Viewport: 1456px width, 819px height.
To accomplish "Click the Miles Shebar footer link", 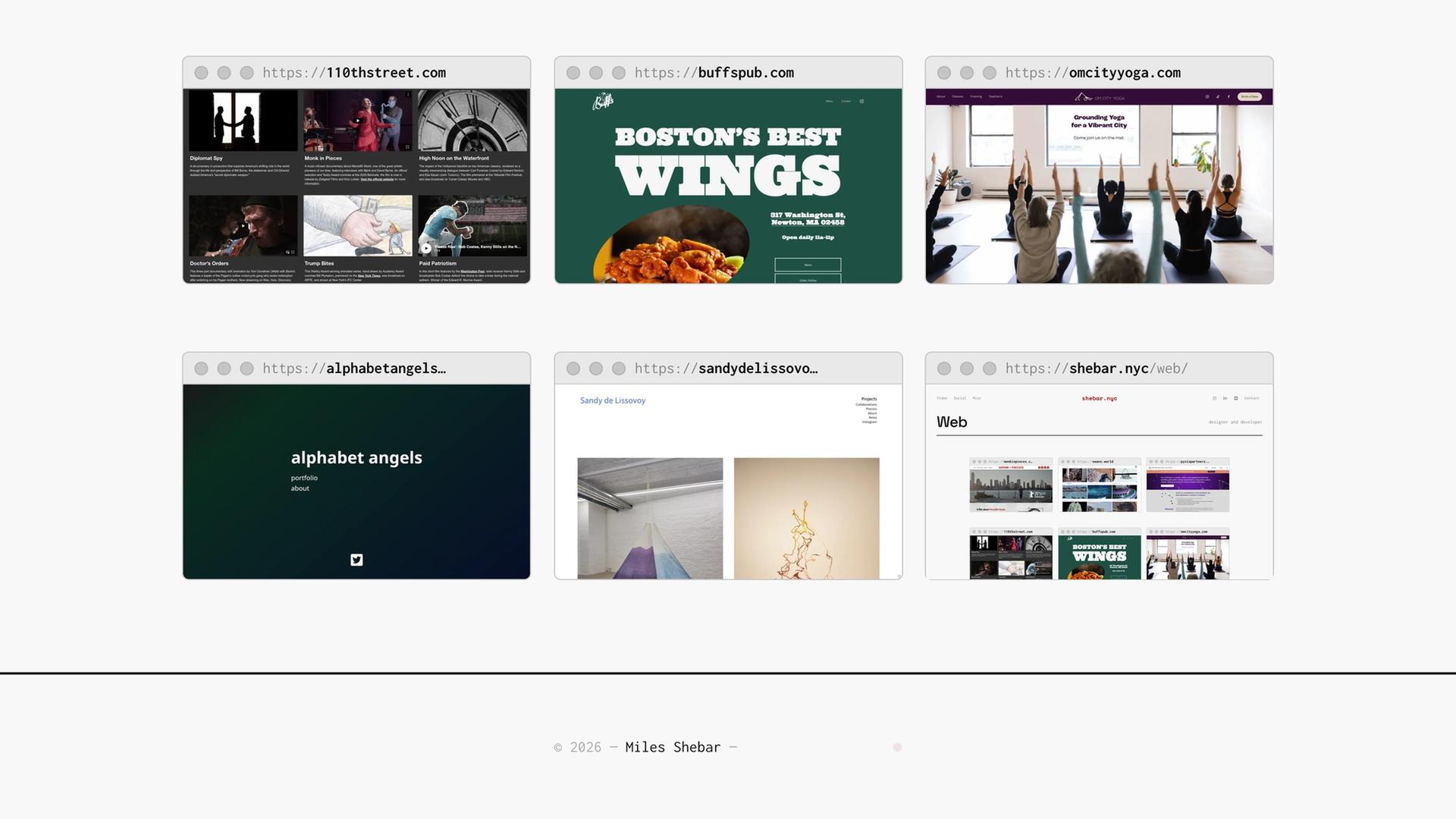I will (673, 747).
